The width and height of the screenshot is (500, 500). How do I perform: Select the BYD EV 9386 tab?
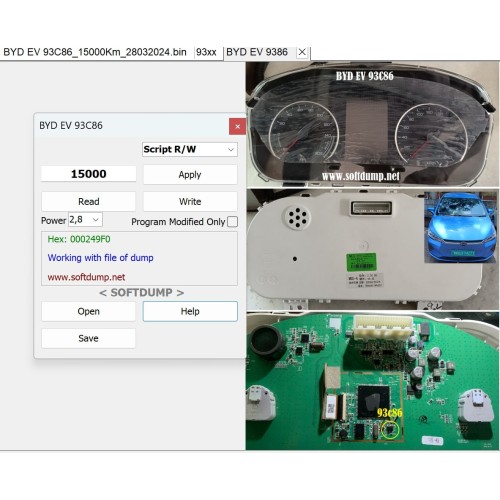tap(257, 52)
